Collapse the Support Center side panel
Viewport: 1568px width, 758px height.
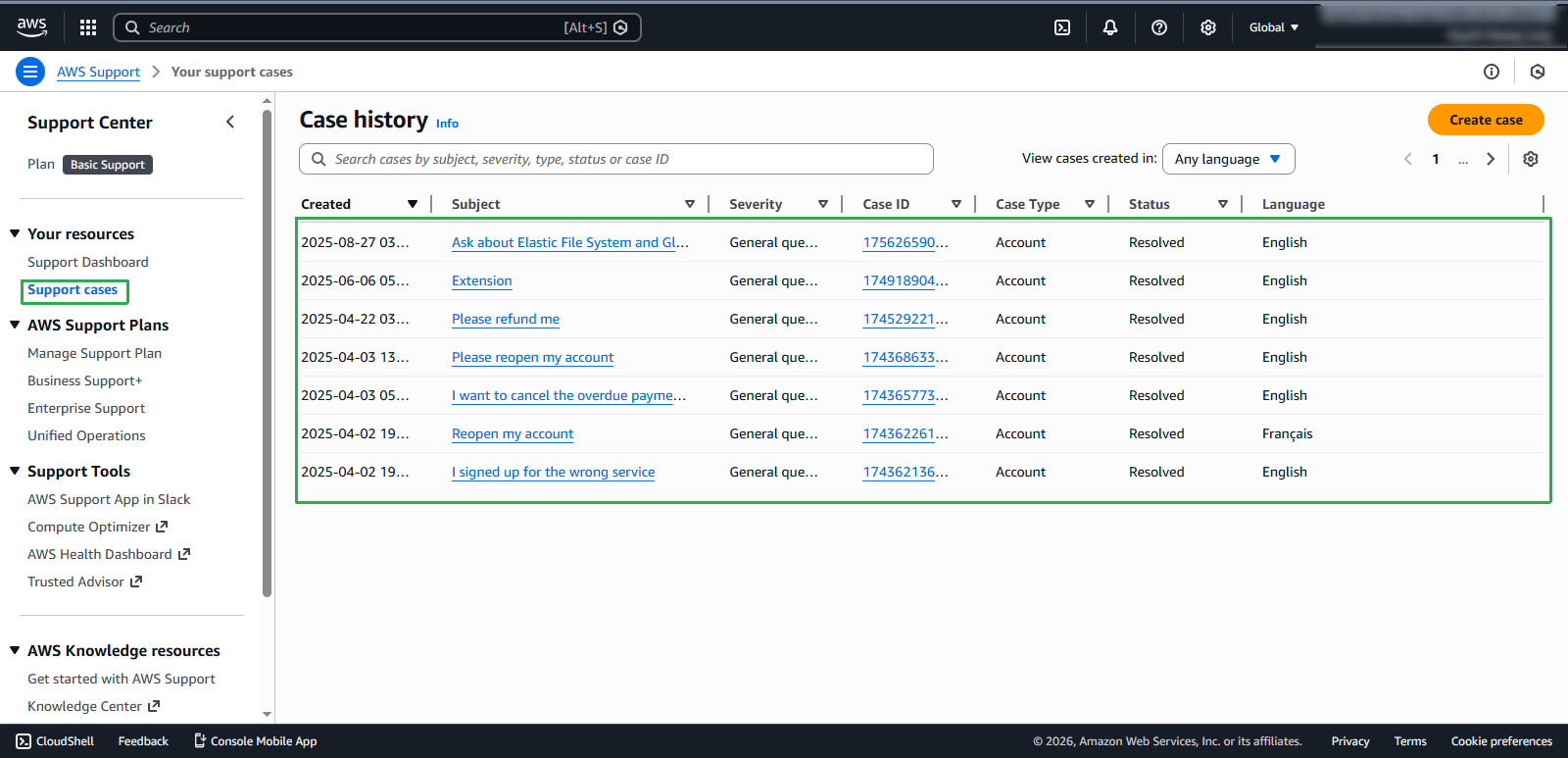230,122
